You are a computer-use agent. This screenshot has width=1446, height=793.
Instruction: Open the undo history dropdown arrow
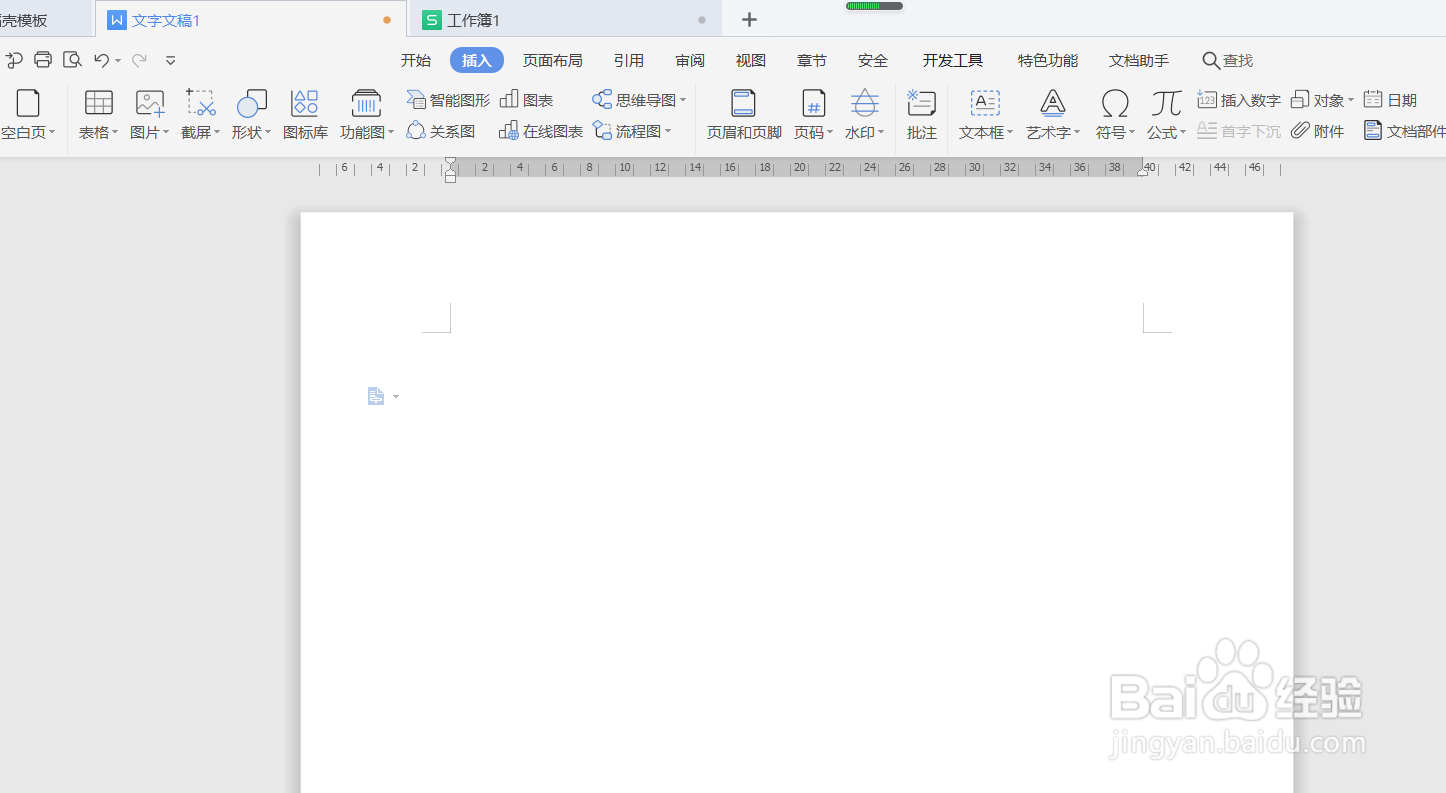click(x=118, y=61)
